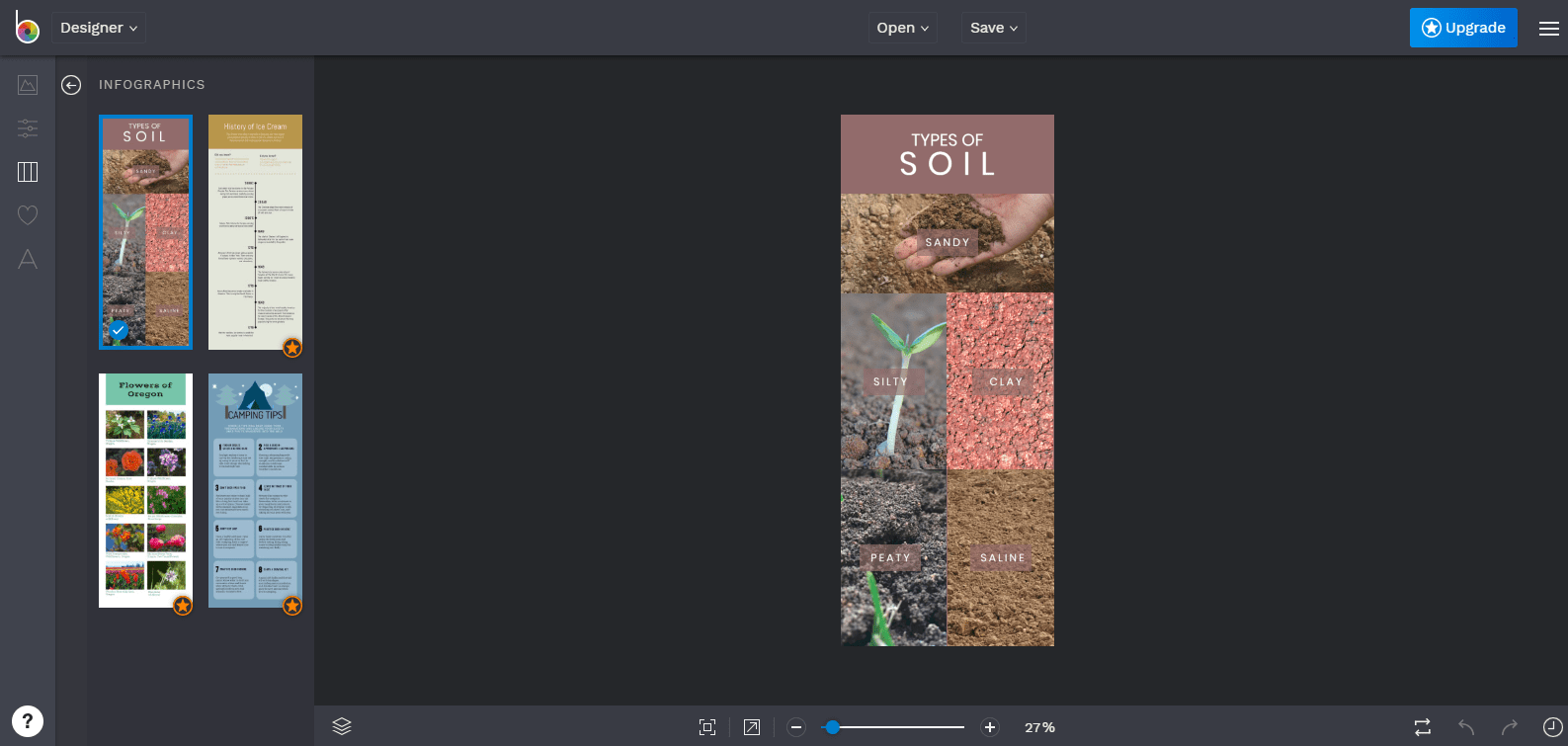Click the undo arrow icon

tap(1466, 727)
